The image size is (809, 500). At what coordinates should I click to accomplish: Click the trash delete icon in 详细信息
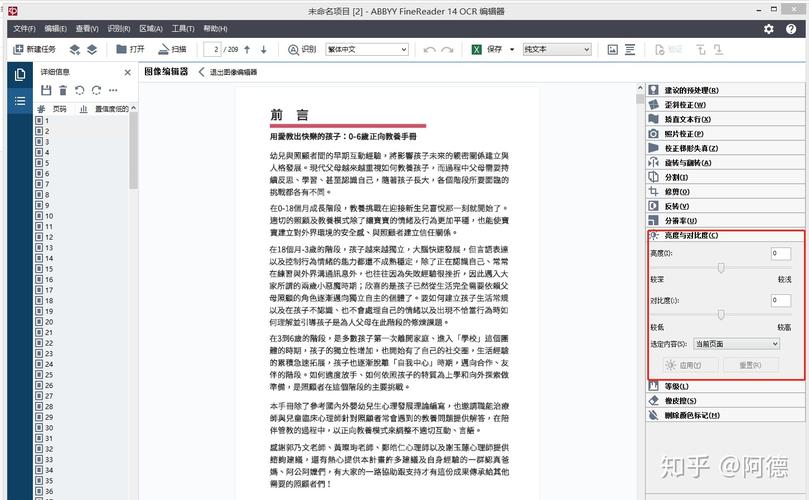point(63,90)
